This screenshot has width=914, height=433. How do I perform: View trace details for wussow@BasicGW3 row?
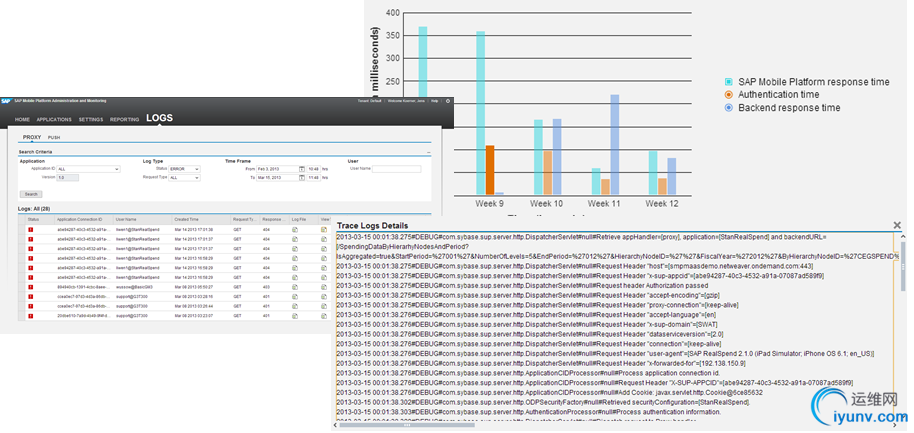point(324,287)
